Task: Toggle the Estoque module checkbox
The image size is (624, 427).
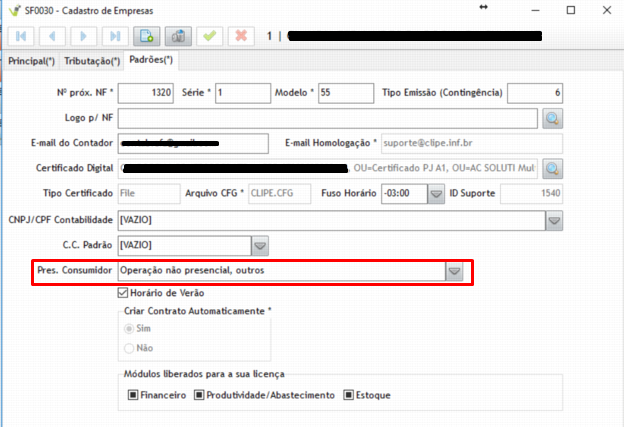Action: click(348, 395)
